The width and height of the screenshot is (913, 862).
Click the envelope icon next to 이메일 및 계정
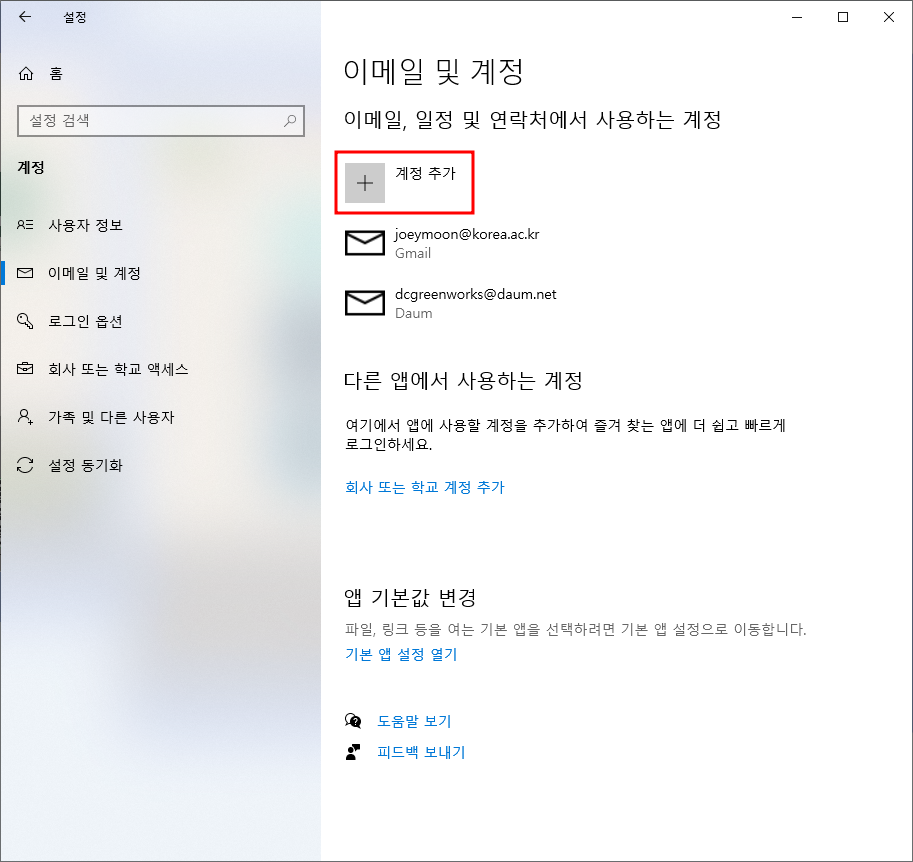coord(25,273)
